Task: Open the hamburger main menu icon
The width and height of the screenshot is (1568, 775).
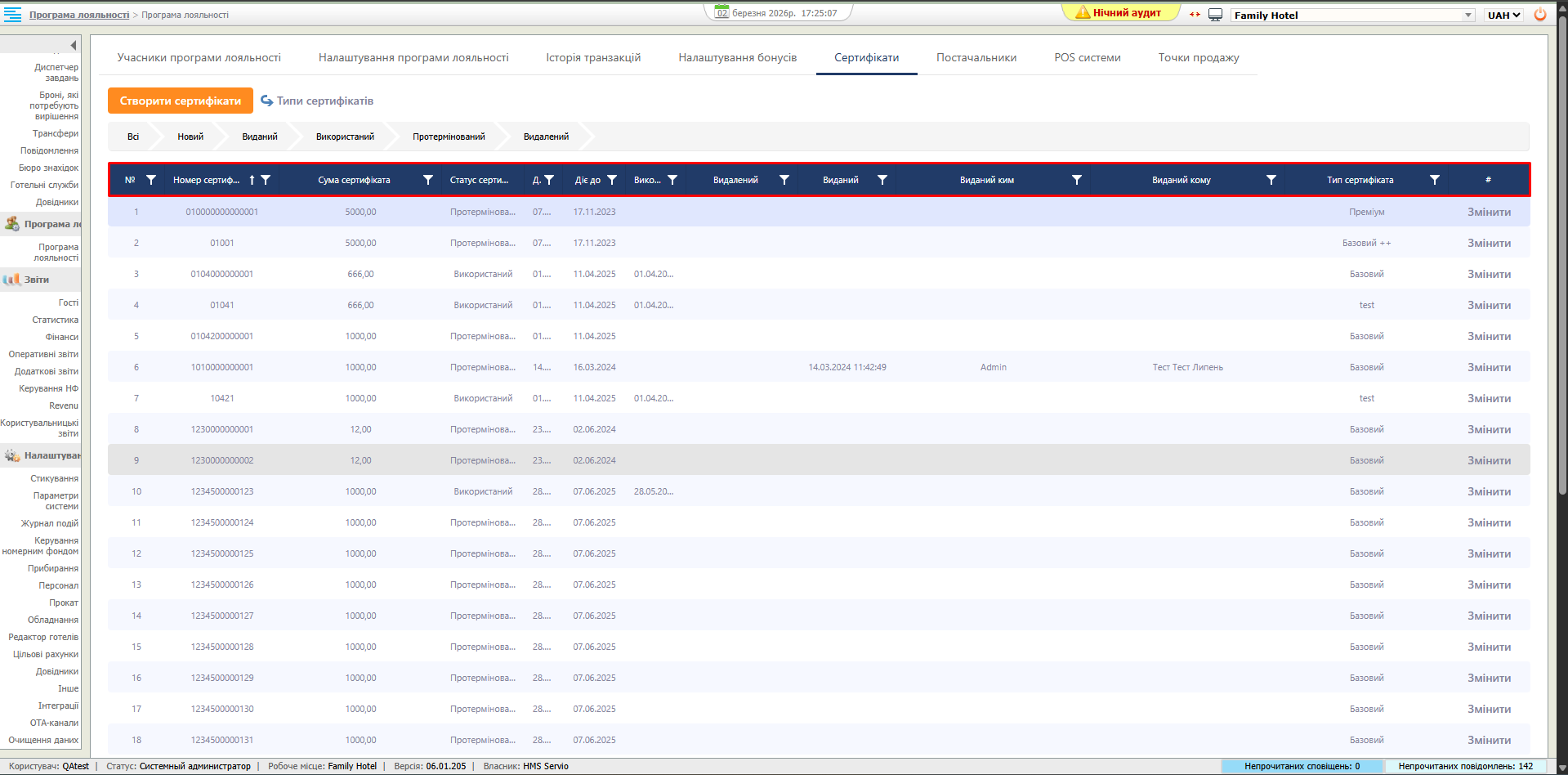Action: (x=13, y=14)
